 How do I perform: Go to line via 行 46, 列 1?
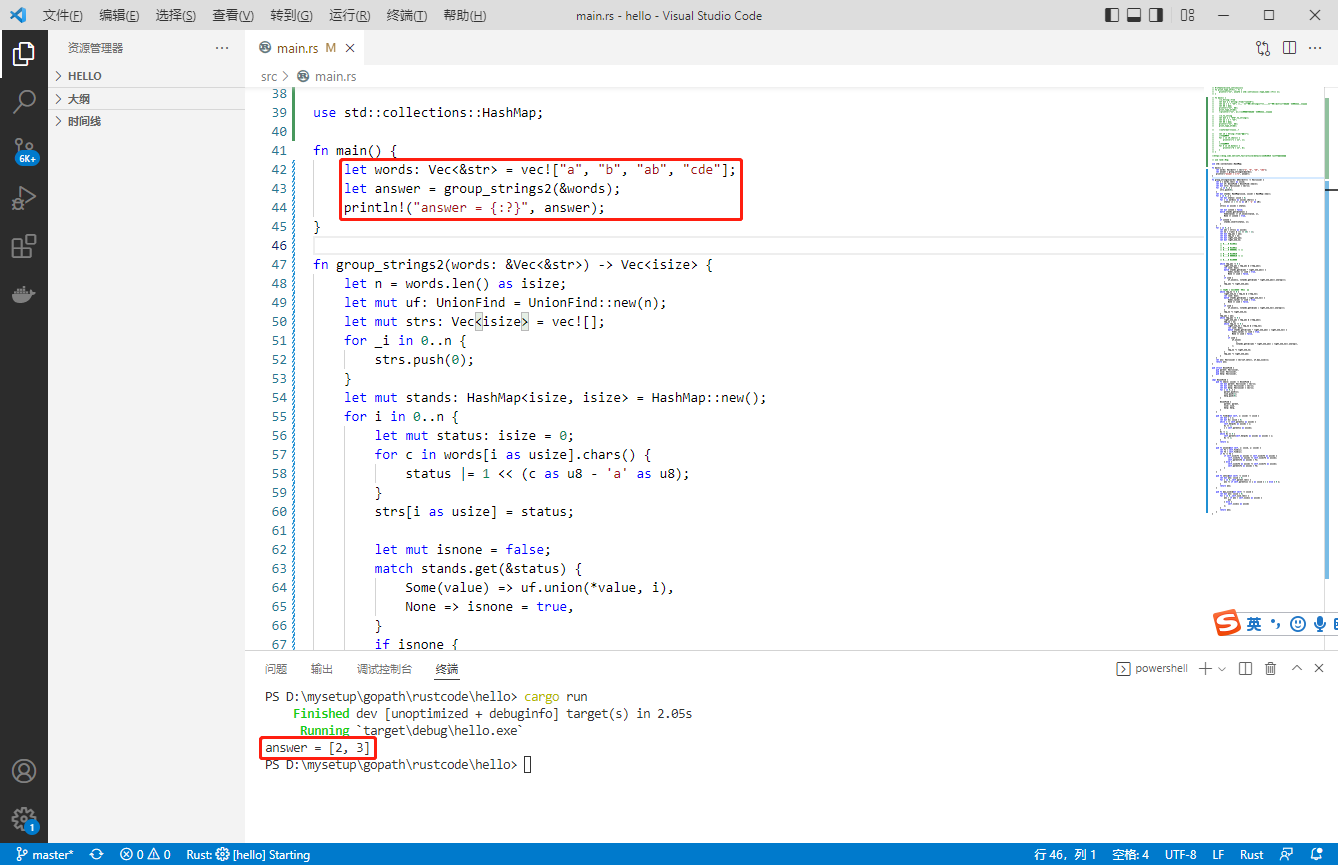click(1066, 855)
